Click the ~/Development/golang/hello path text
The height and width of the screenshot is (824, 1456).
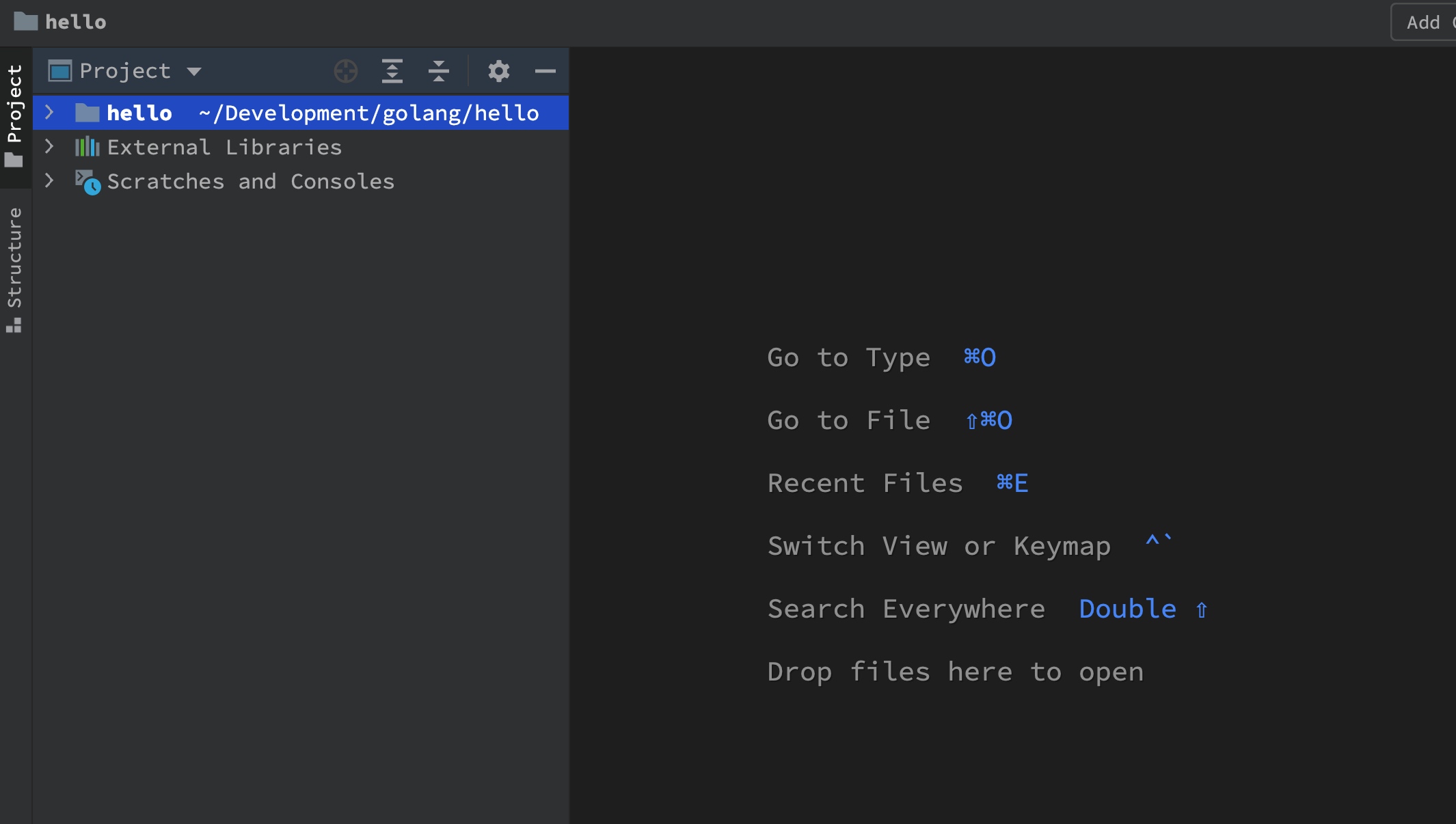(x=369, y=113)
